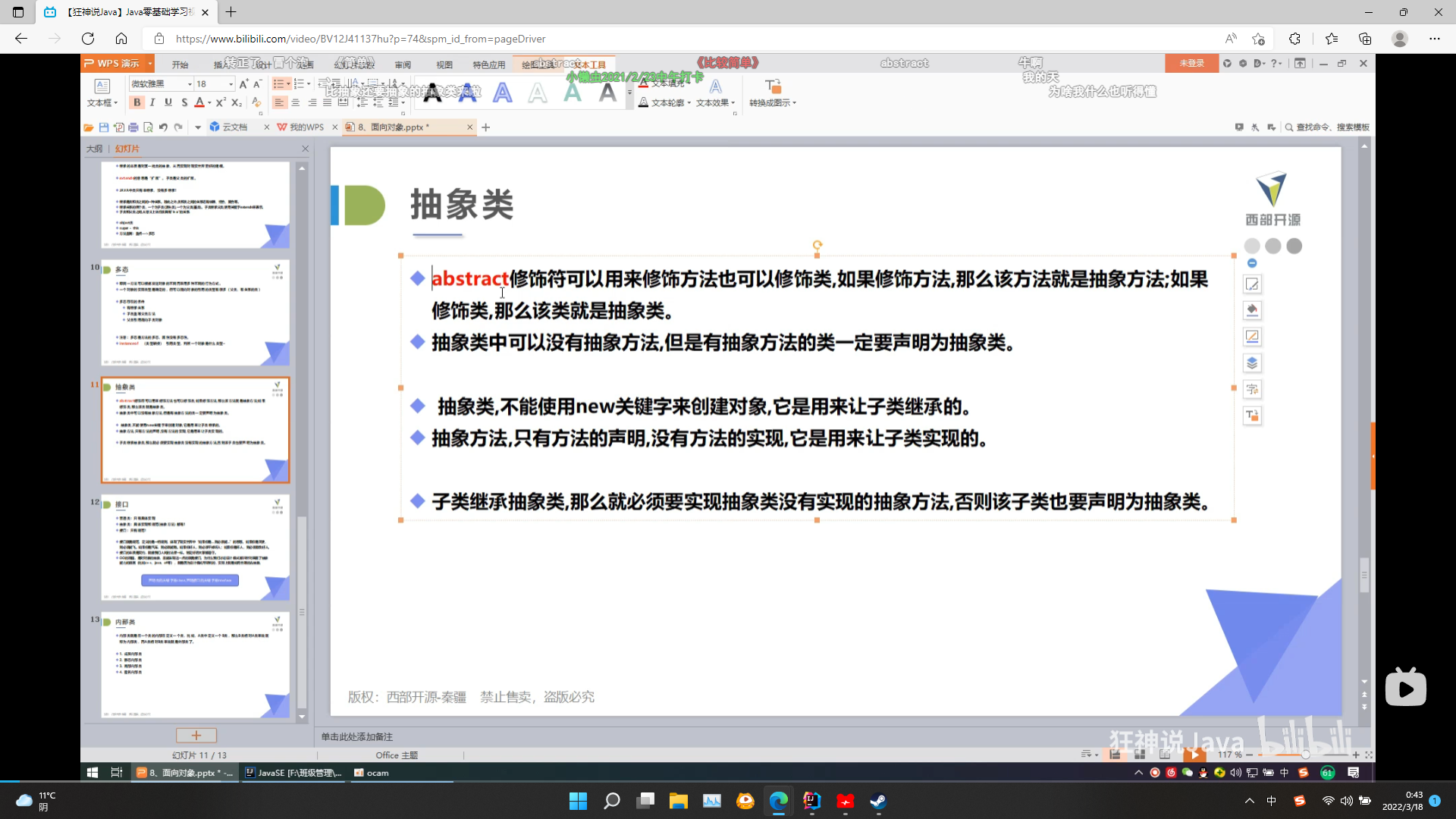1456x819 pixels.
Task: Open the font name dropdown
Action: coord(190,84)
